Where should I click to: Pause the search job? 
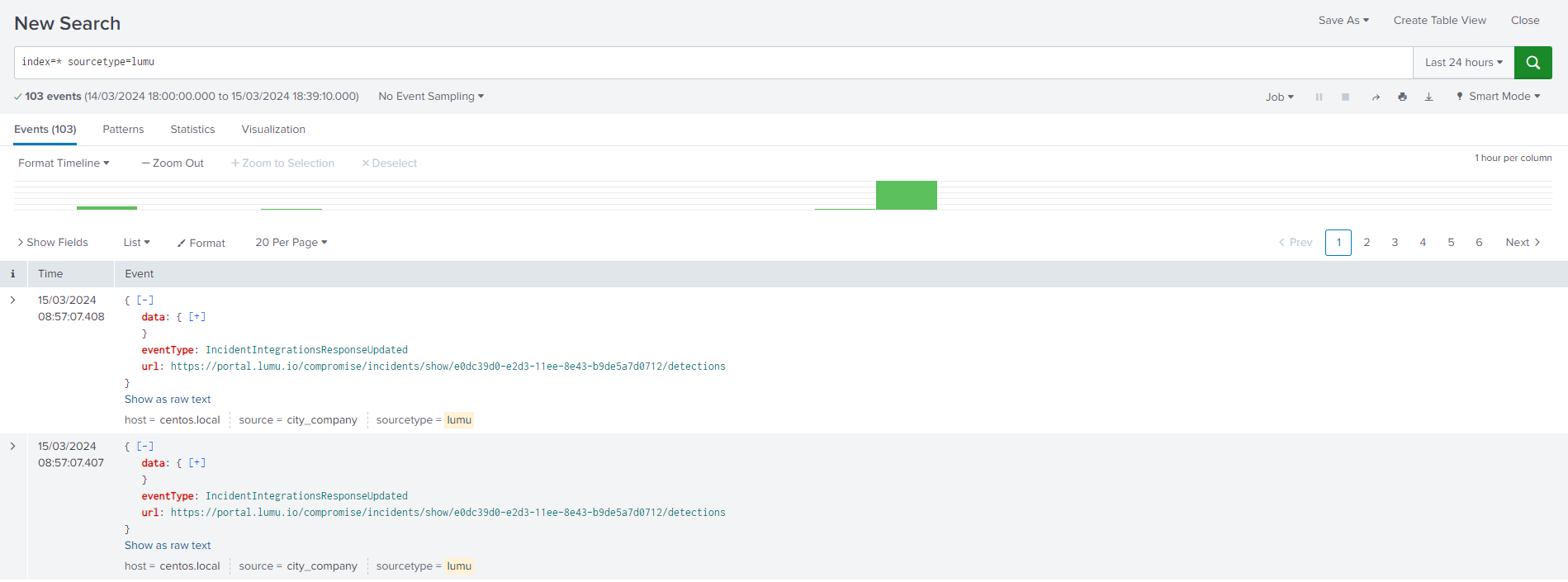1319,97
